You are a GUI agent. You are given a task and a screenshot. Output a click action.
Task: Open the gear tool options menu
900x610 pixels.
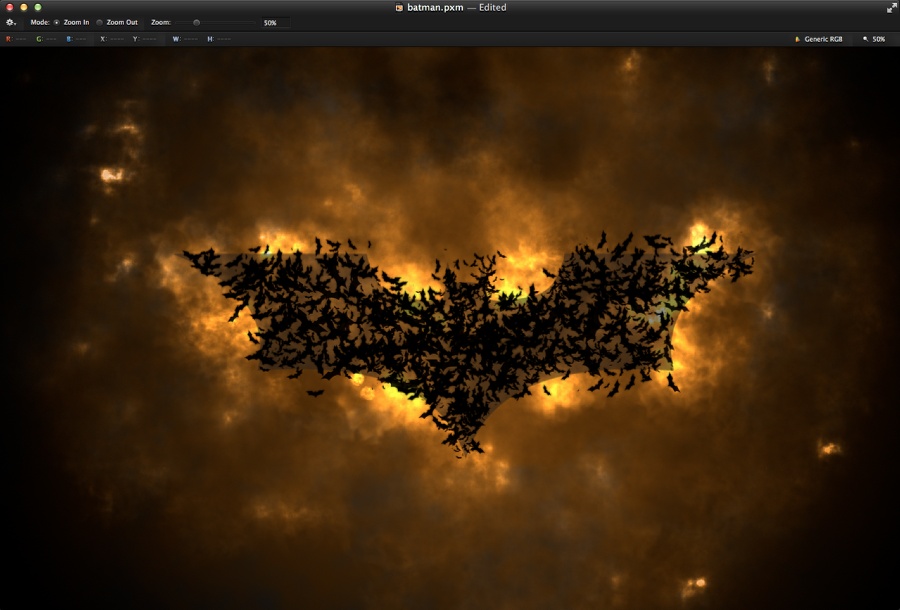(x=10, y=22)
